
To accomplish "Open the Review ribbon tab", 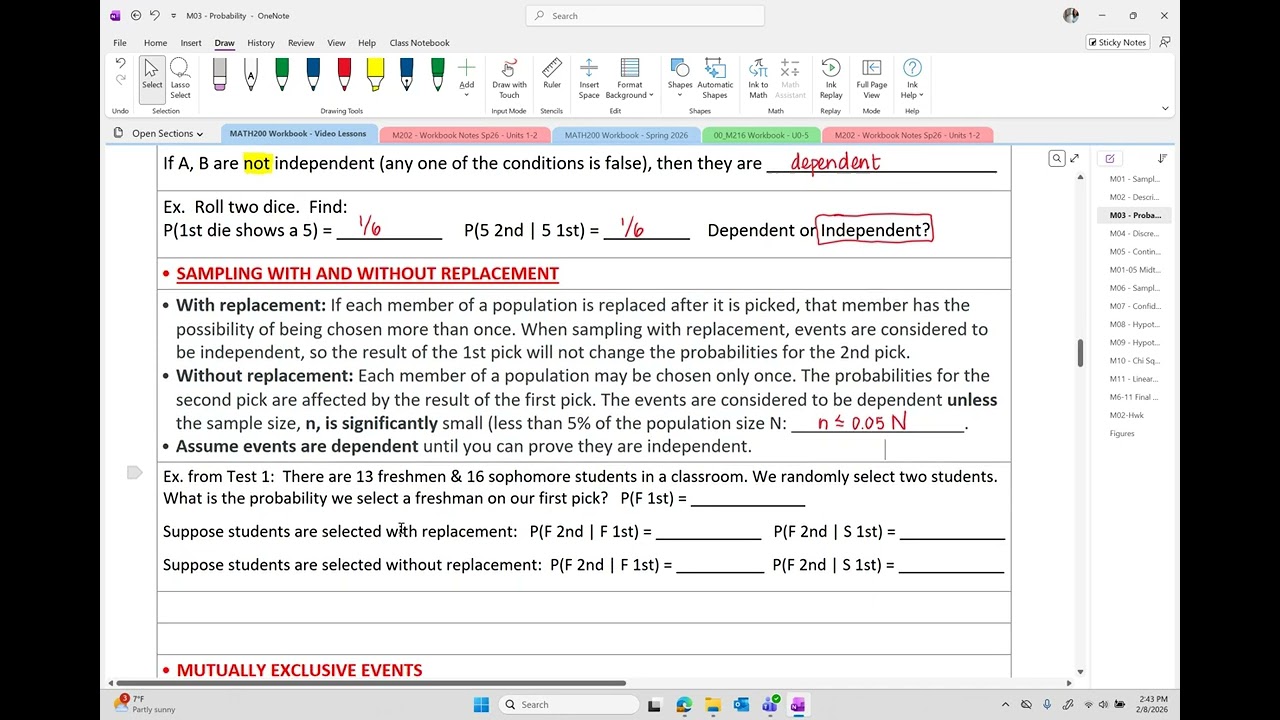I will click(x=301, y=43).
